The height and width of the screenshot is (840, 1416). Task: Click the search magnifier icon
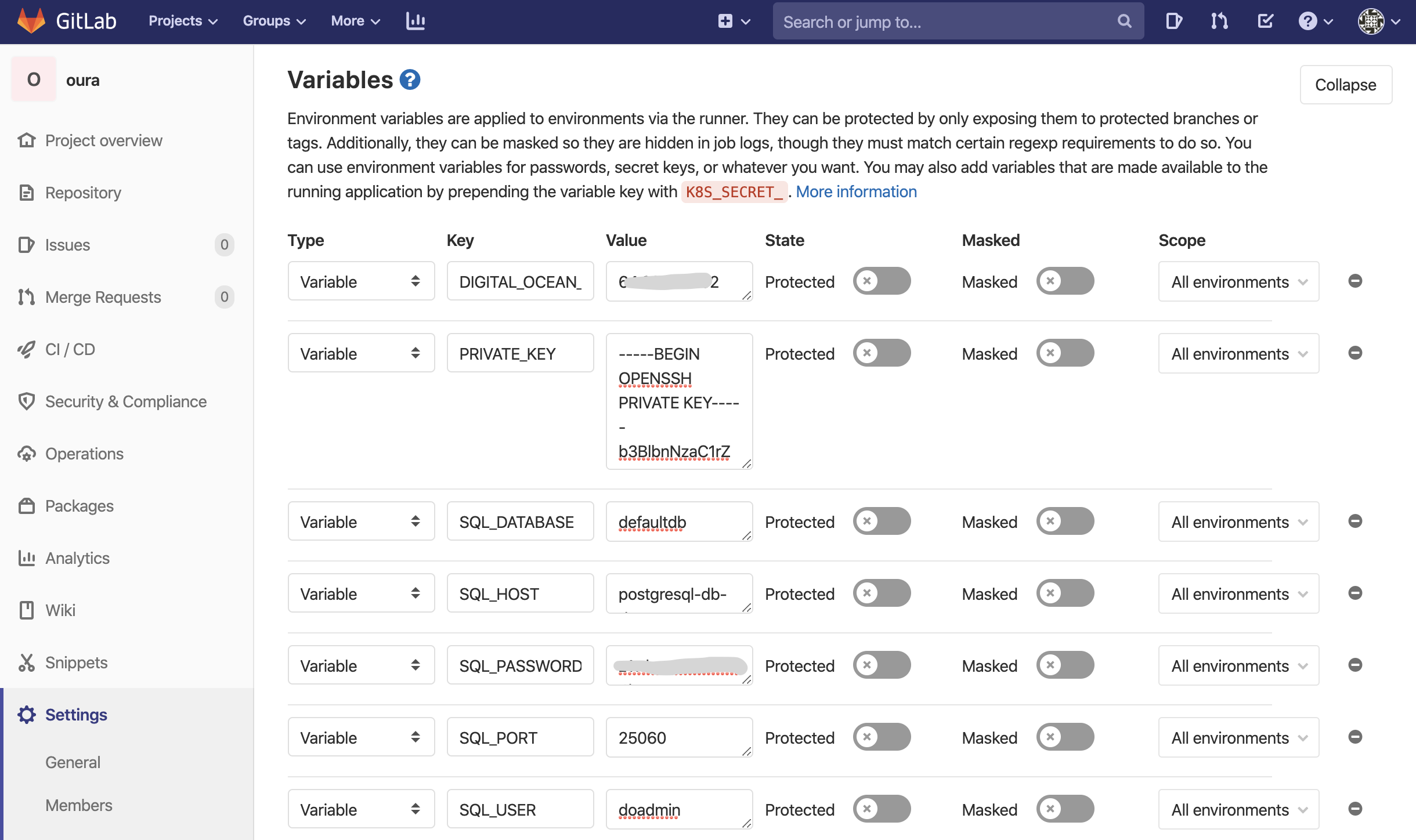pyautogui.click(x=1124, y=21)
